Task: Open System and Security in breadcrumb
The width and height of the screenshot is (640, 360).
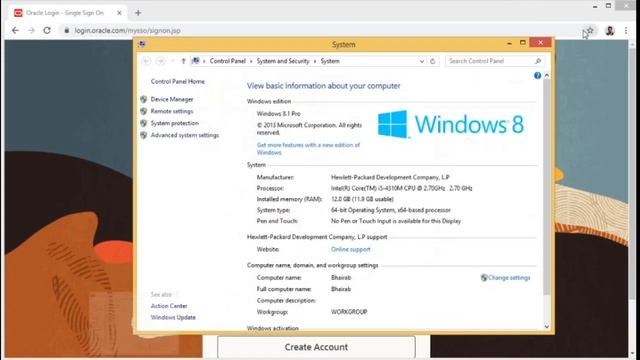Action: (283, 61)
